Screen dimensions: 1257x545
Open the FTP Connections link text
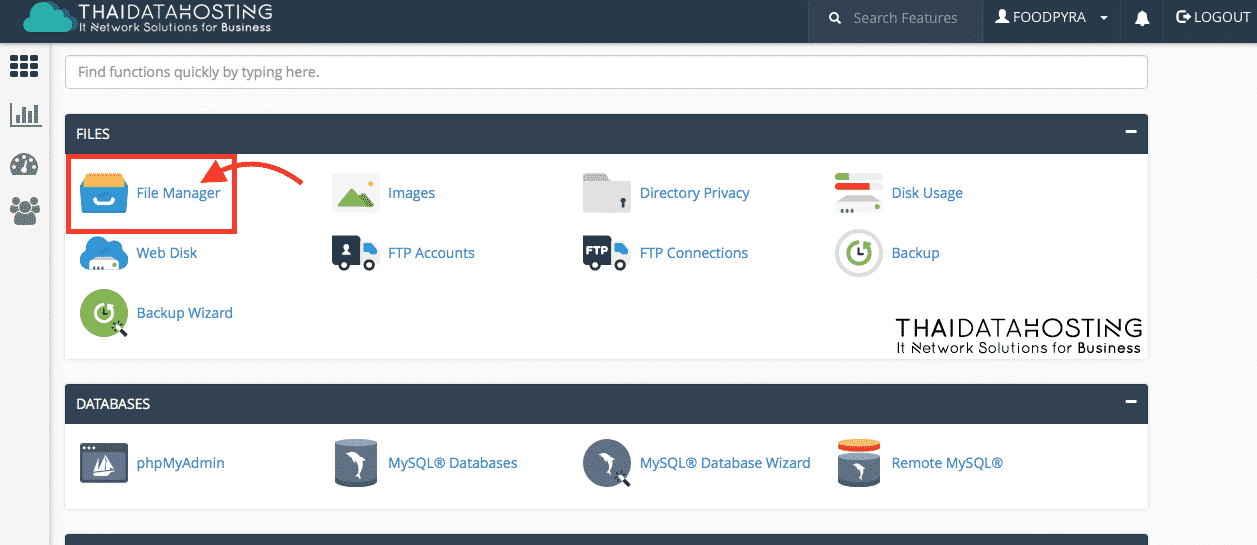pyautogui.click(x=694, y=253)
